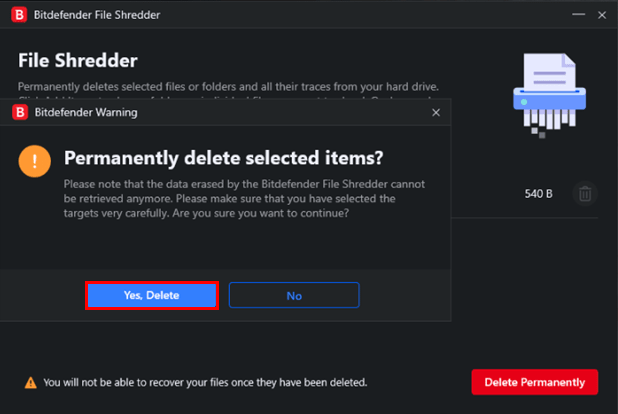Click the not able to recover files notice

point(205,382)
